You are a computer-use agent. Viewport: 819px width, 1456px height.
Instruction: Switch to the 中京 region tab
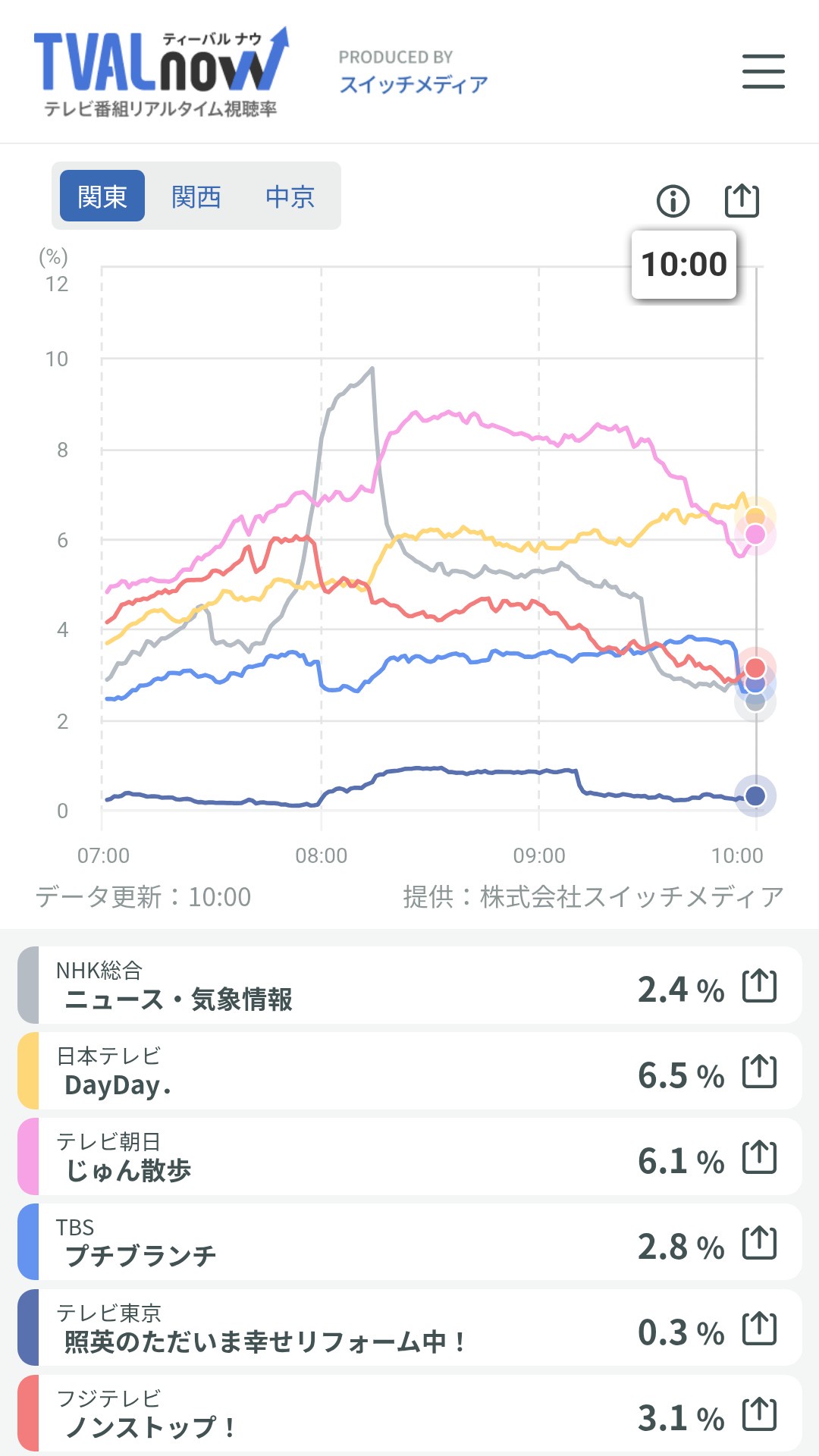(290, 196)
